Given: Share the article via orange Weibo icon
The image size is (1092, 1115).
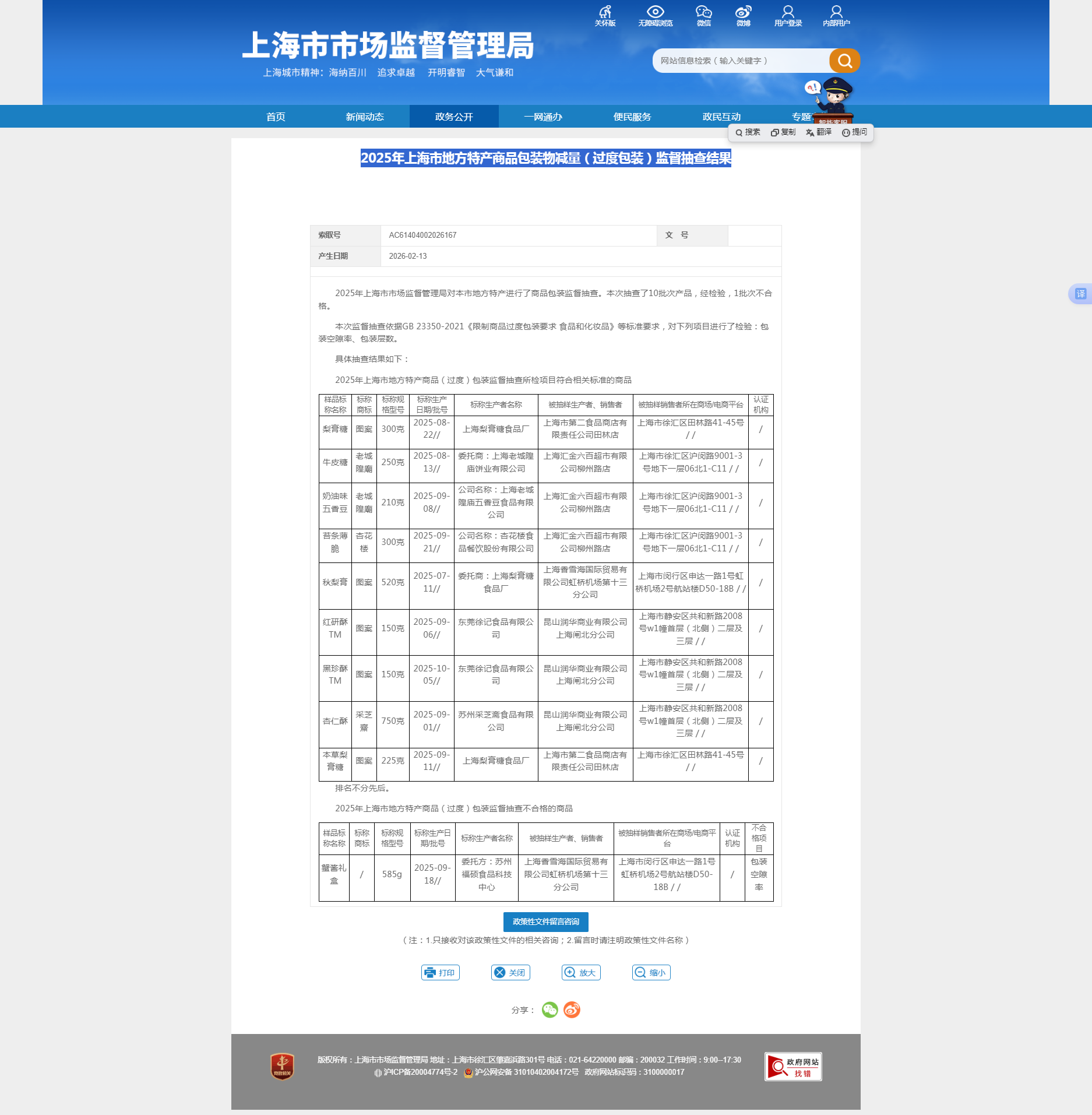Looking at the screenshot, I should (572, 1010).
